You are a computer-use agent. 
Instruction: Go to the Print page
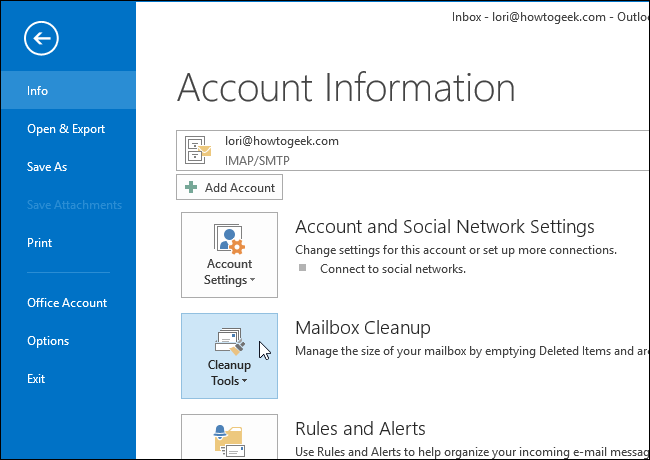[40, 243]
